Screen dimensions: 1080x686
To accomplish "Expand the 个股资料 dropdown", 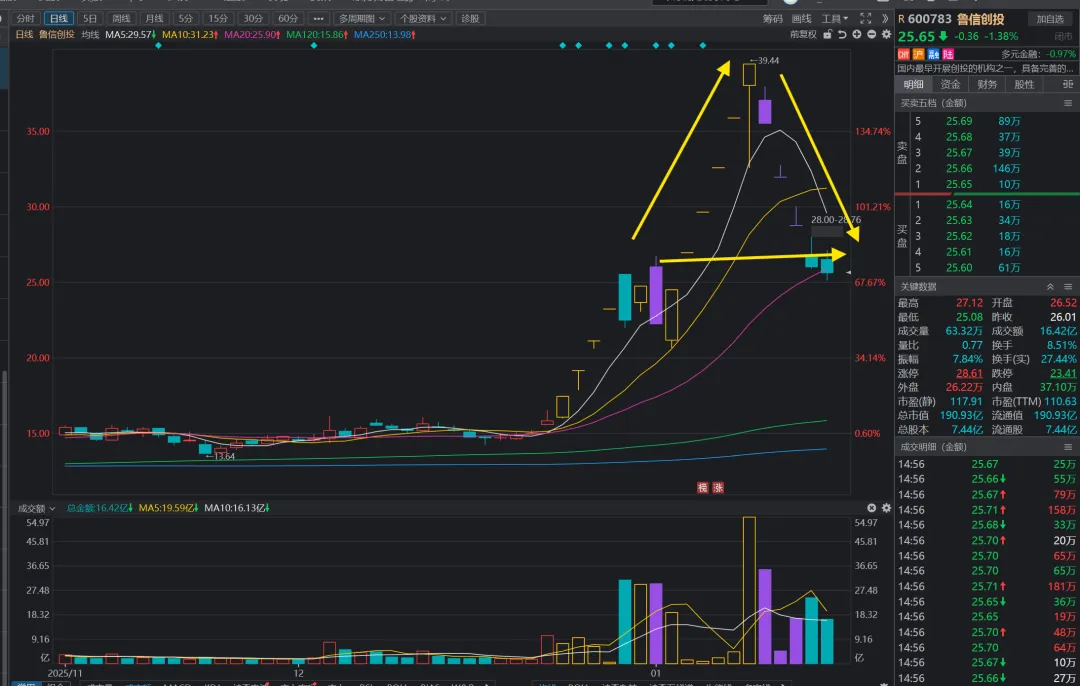I will pos(423,19).
